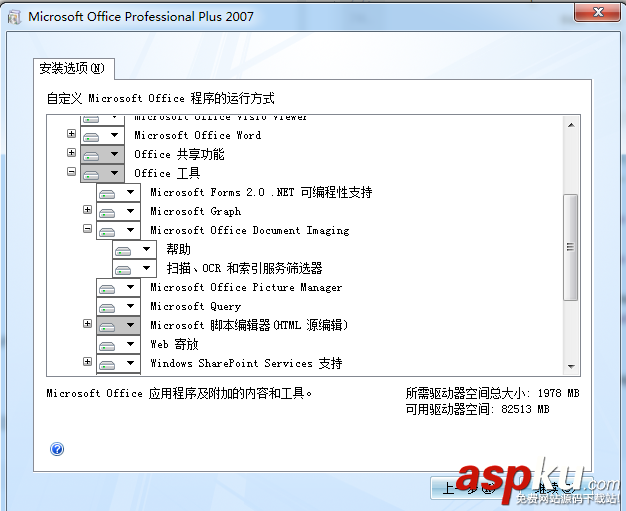Expand the Office 共享功能 node
The height and width of the screenshot is (511, 626).
pyautogui.click(x=71, y=153)
